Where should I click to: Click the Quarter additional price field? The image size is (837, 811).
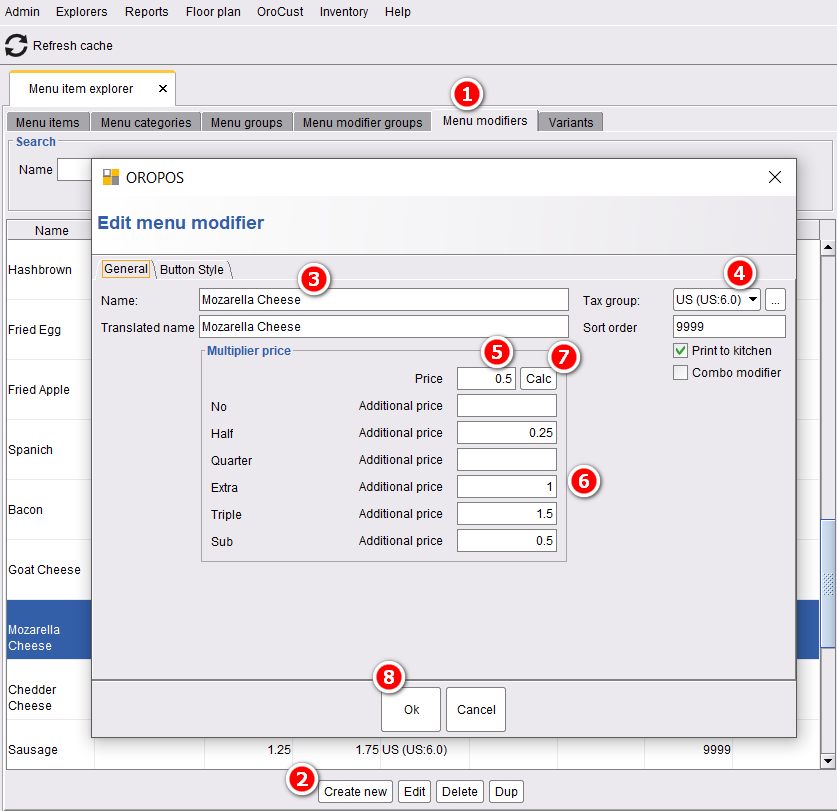[x=507, y=460]
